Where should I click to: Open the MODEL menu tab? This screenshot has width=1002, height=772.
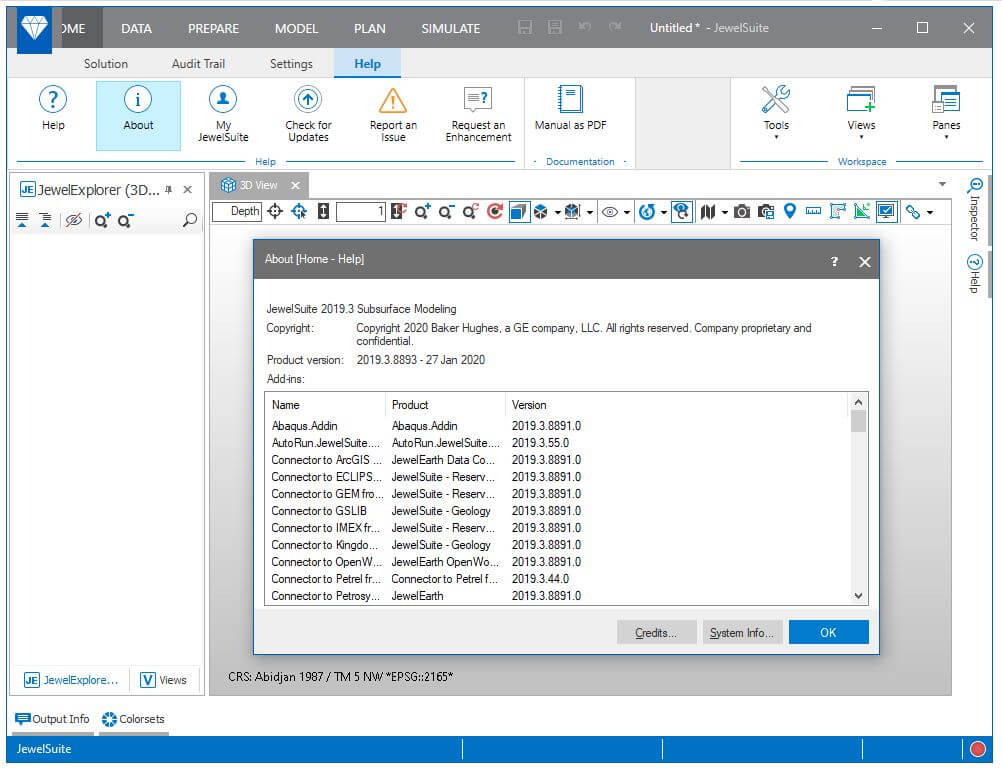(x=296, y=28)
